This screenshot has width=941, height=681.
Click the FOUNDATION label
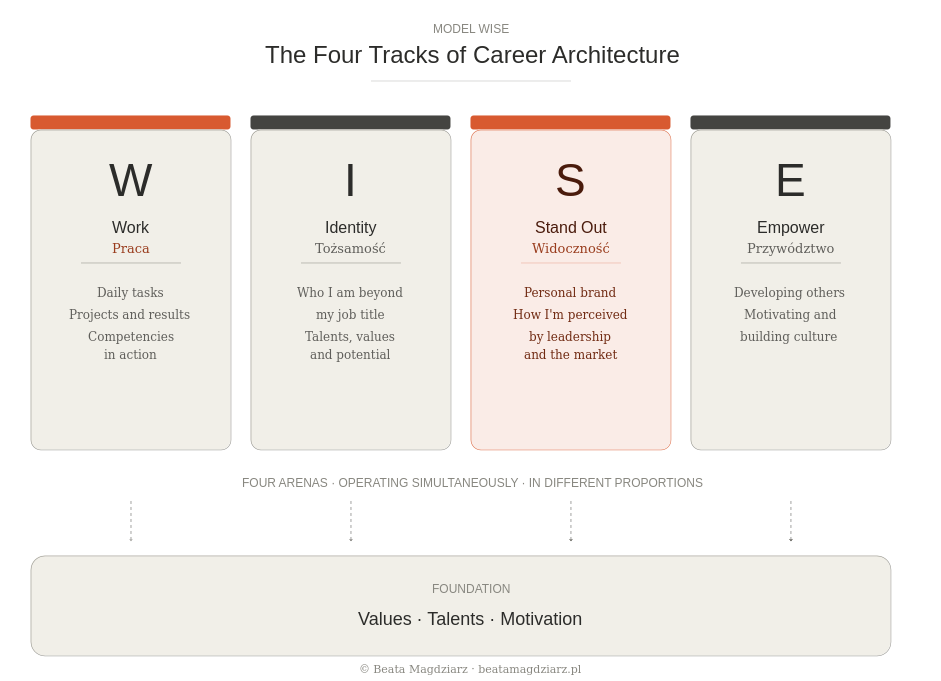point(471,589)
